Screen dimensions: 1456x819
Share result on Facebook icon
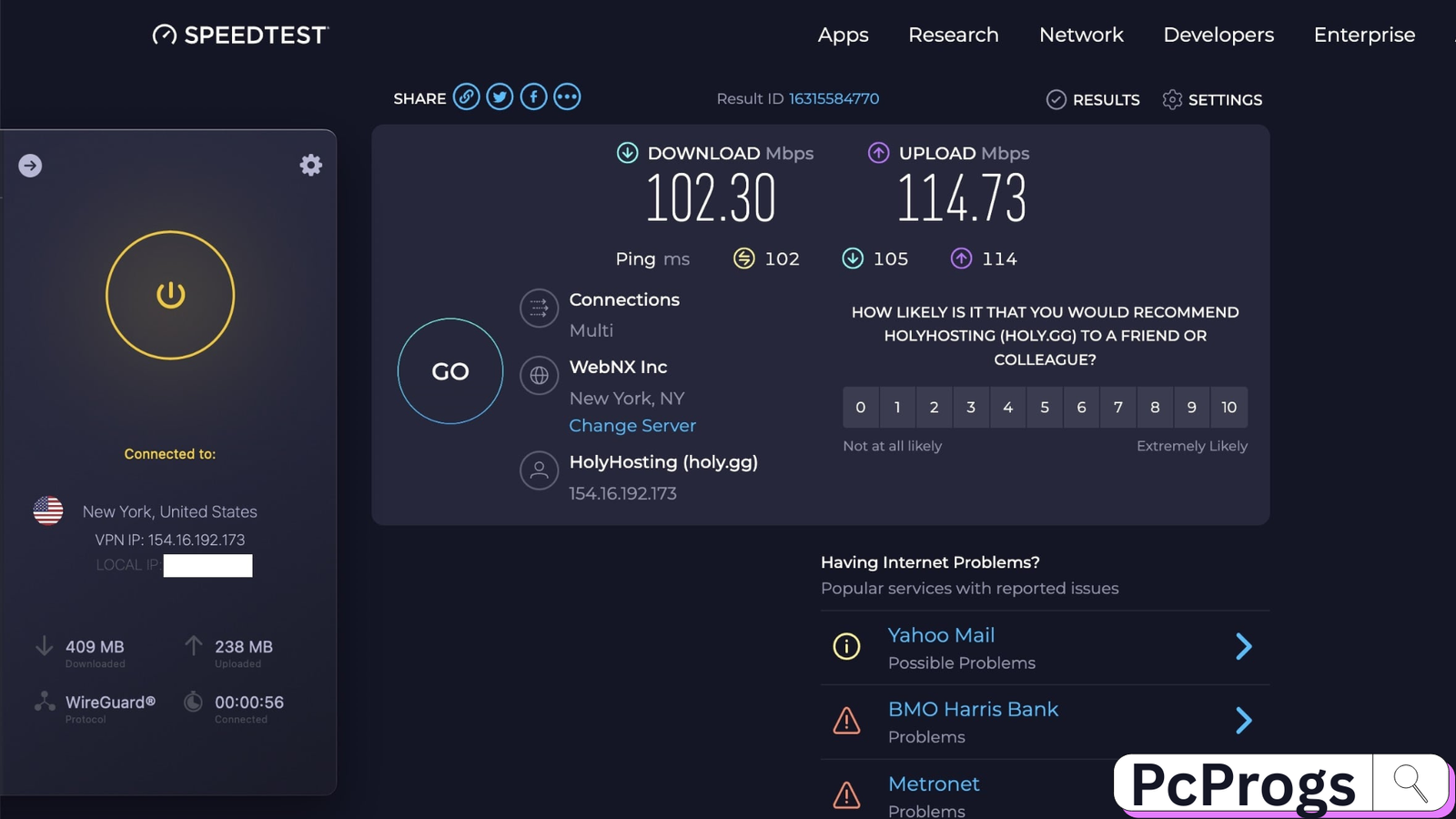pos(533,96)
